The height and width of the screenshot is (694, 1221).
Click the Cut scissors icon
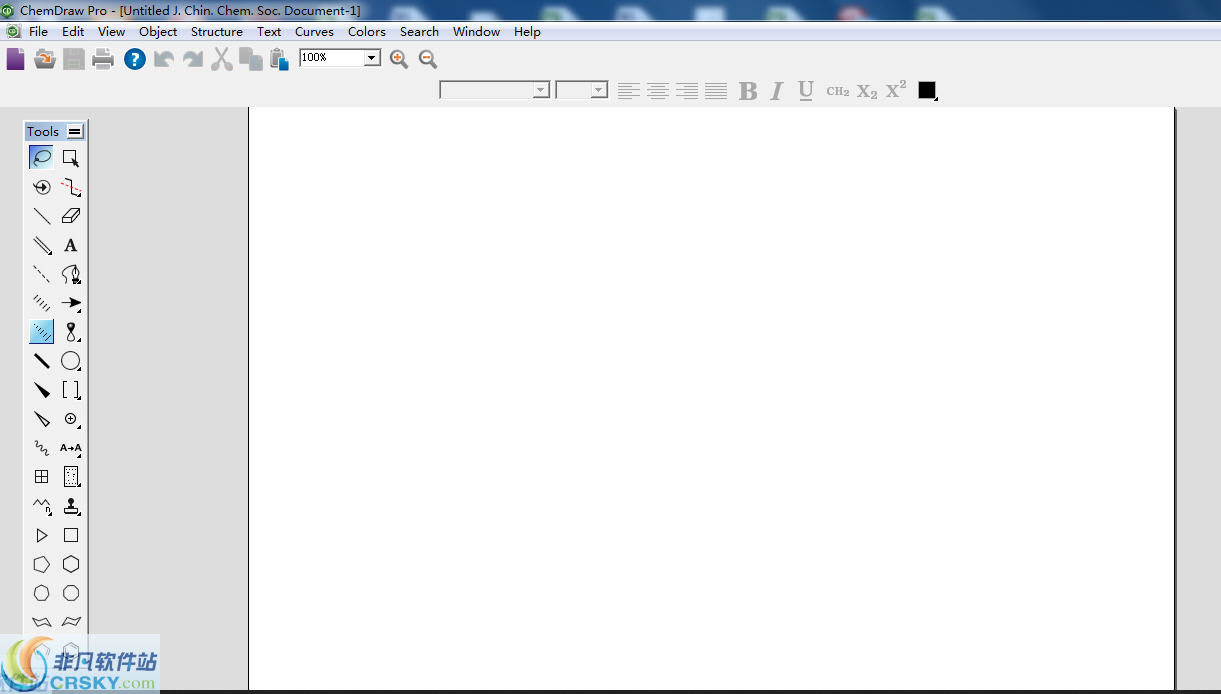pos(221,59)
